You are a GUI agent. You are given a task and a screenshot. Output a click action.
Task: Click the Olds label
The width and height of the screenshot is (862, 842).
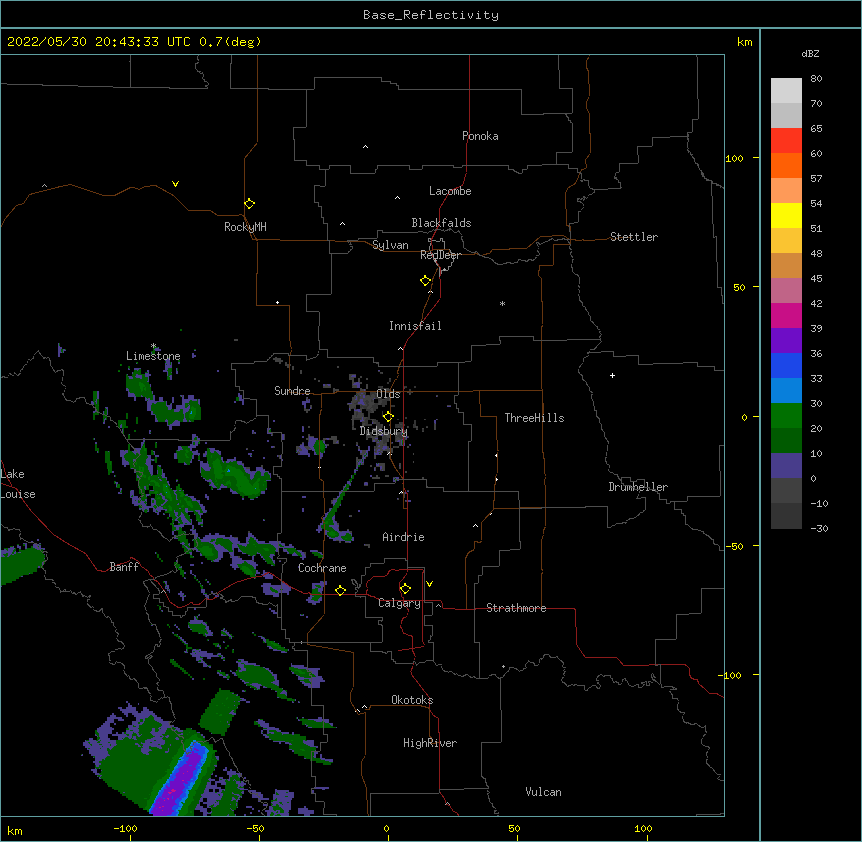click(388, 394)
